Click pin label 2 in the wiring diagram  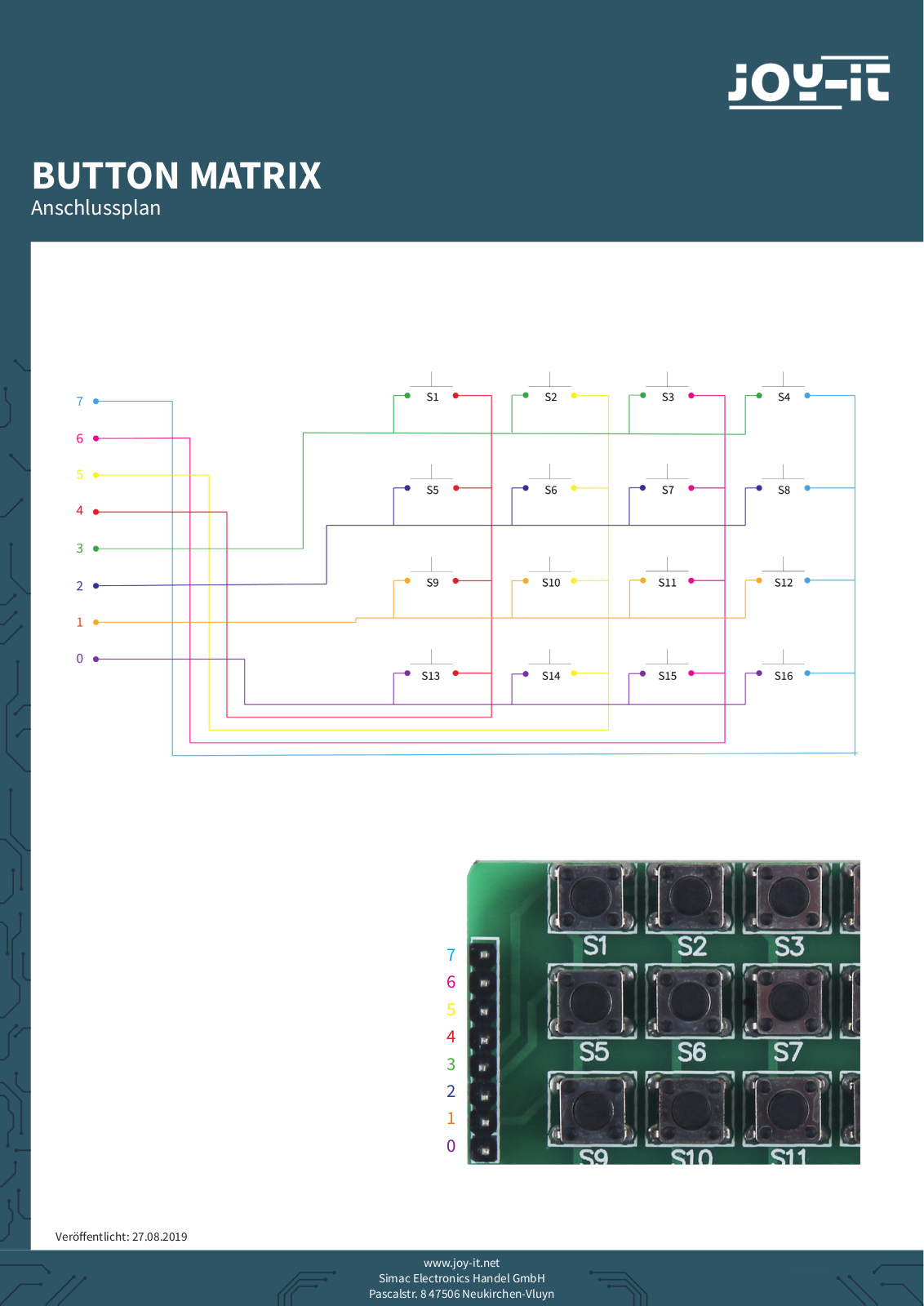[x=79, y=586]
